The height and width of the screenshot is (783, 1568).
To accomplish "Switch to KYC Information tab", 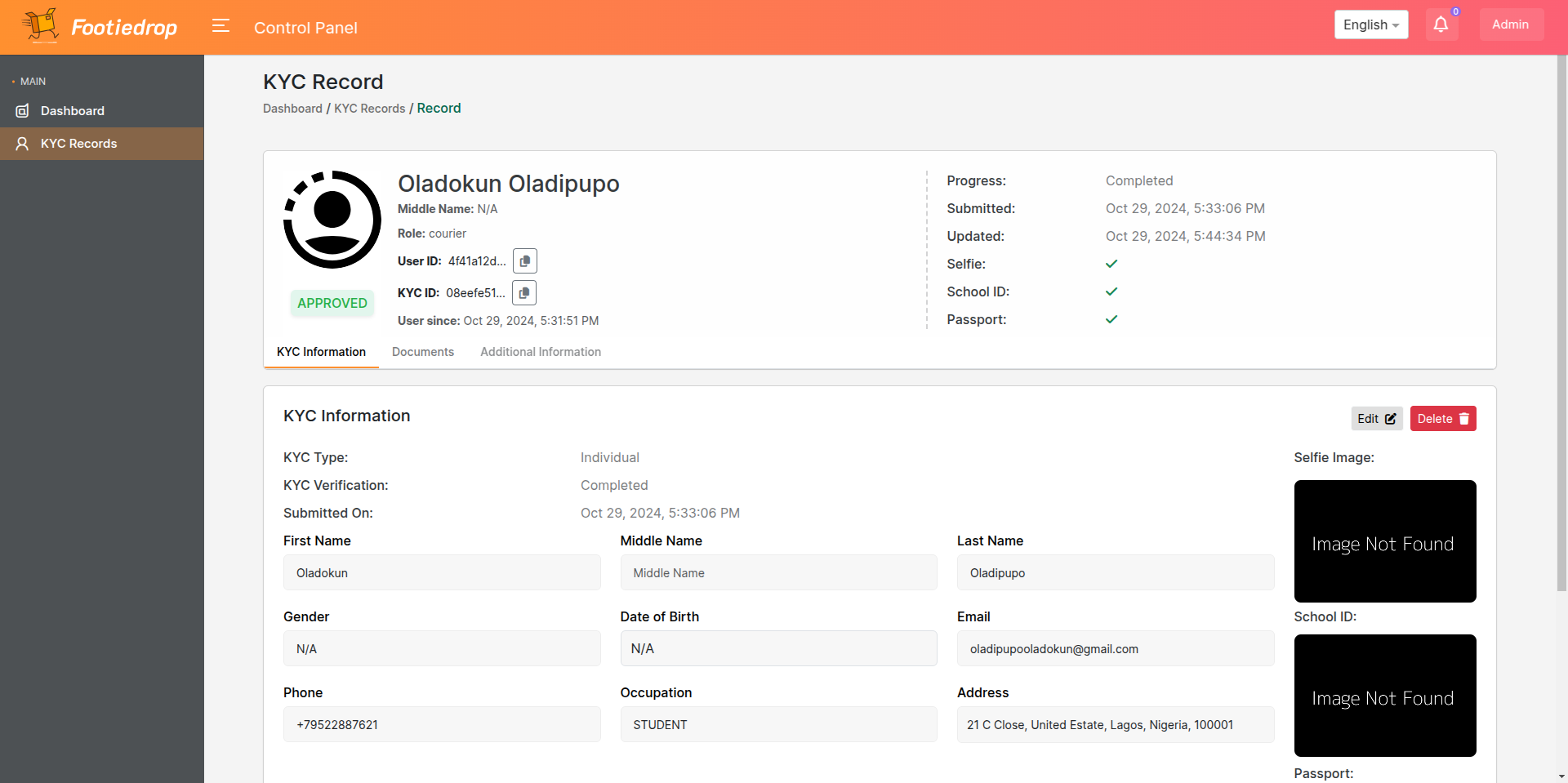I will [x=321, y=352].
